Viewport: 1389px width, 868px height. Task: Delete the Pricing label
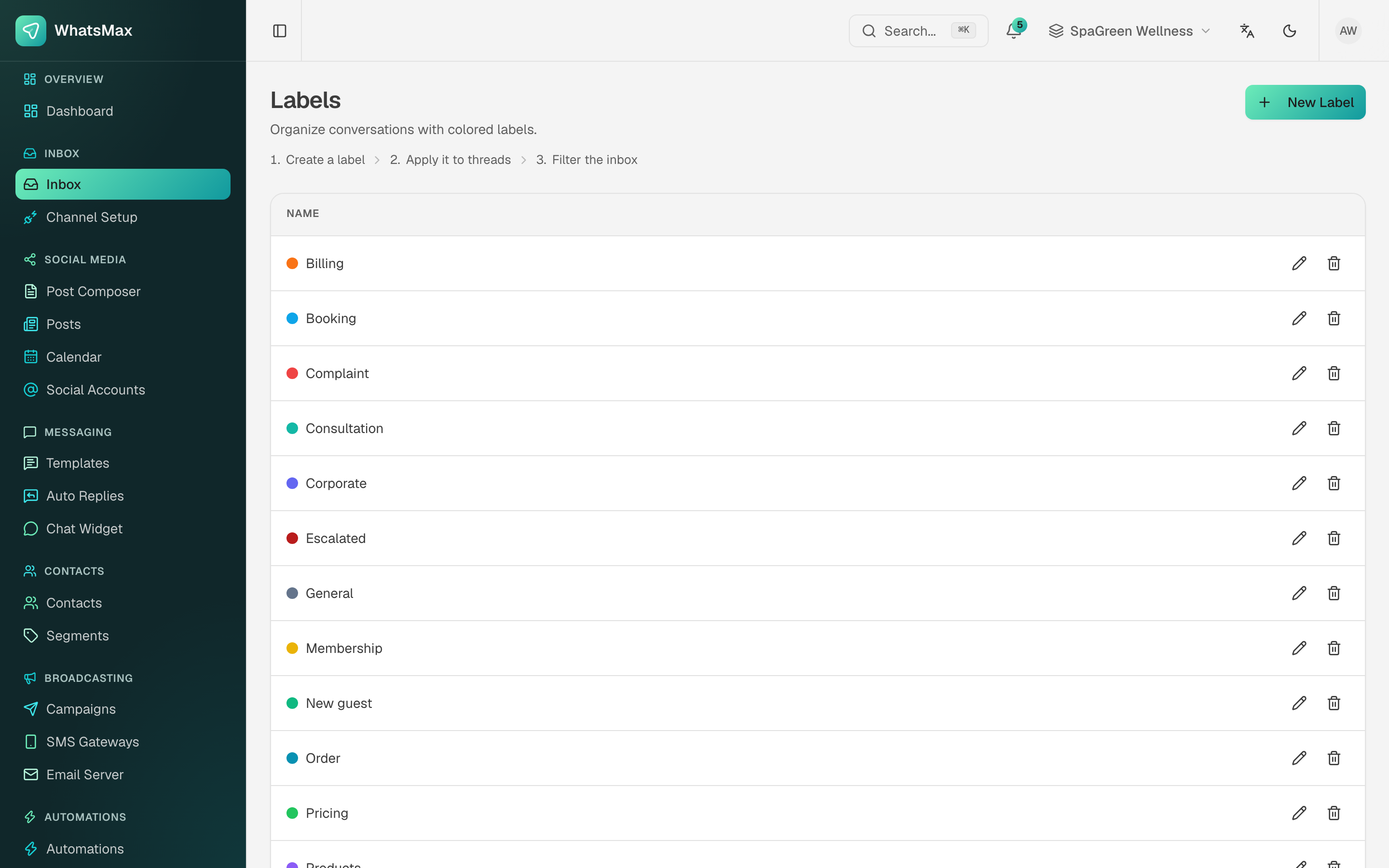point(1334,813)
